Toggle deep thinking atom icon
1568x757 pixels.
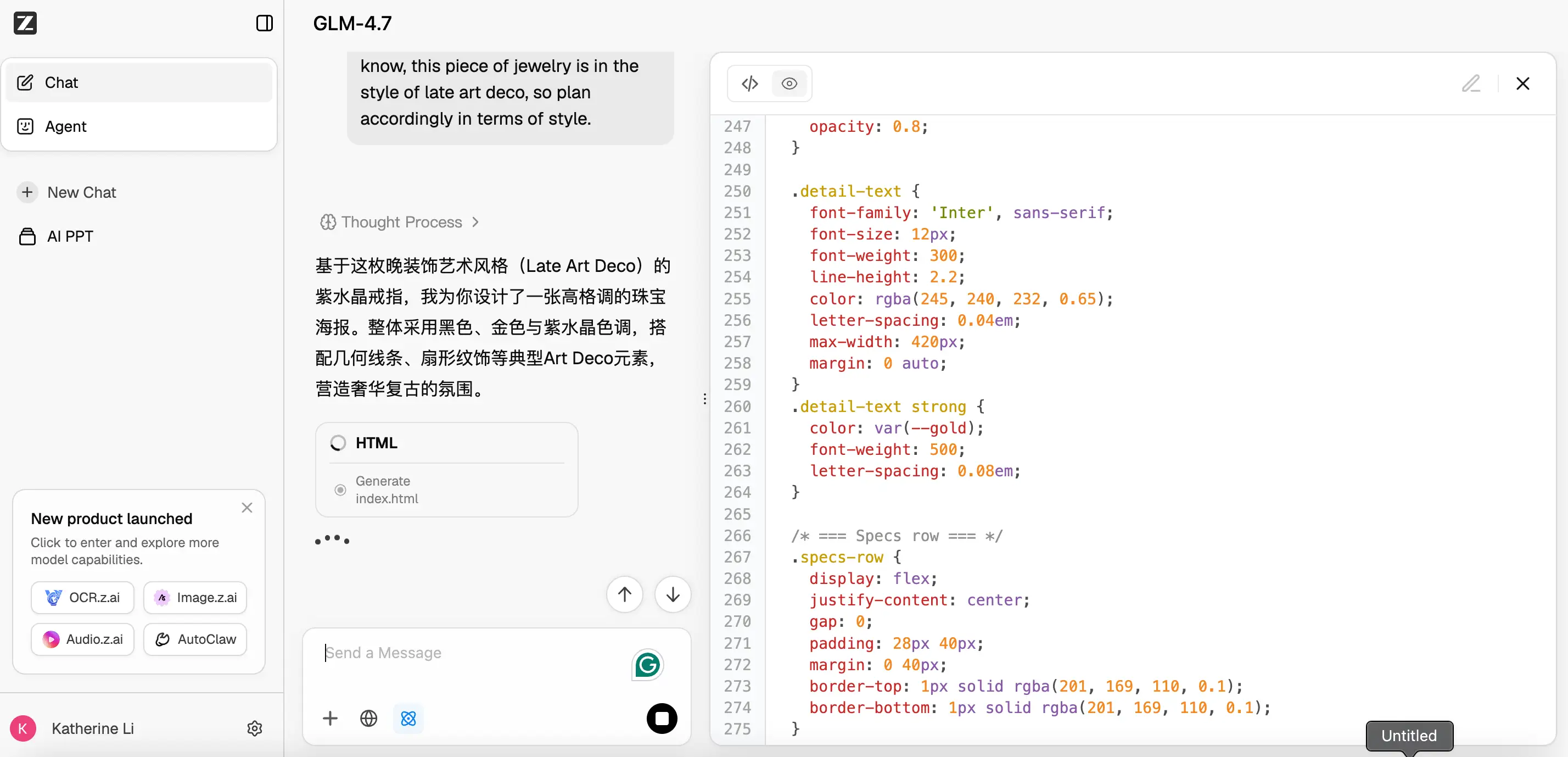[408, 718]
